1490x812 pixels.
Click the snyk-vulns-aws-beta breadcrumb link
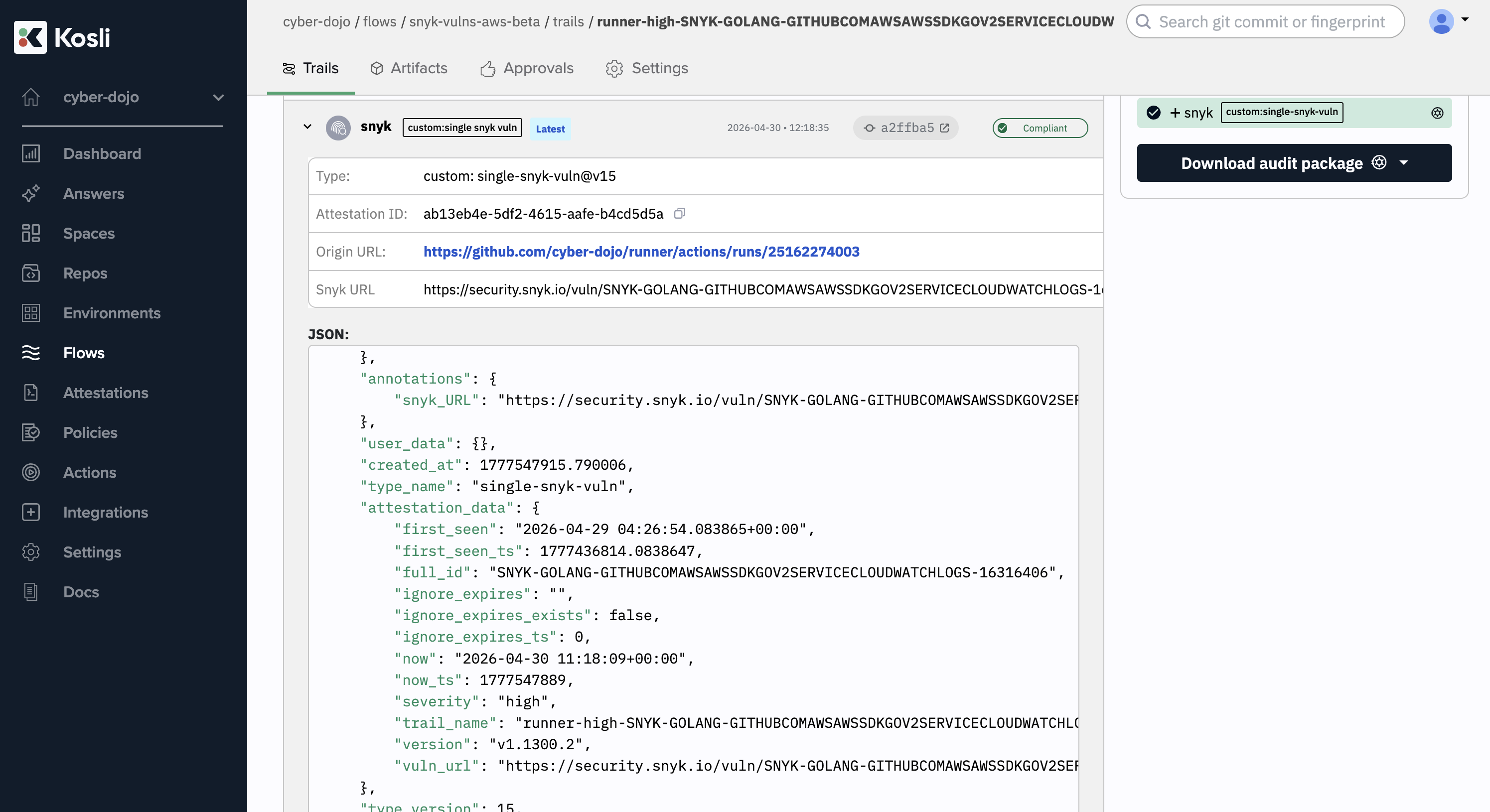click(x=474, y=22)
